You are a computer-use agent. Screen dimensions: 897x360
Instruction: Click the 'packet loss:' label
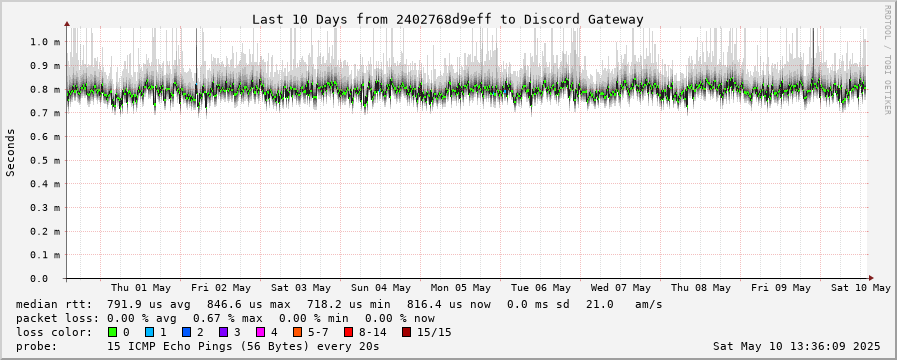(57, 318)
